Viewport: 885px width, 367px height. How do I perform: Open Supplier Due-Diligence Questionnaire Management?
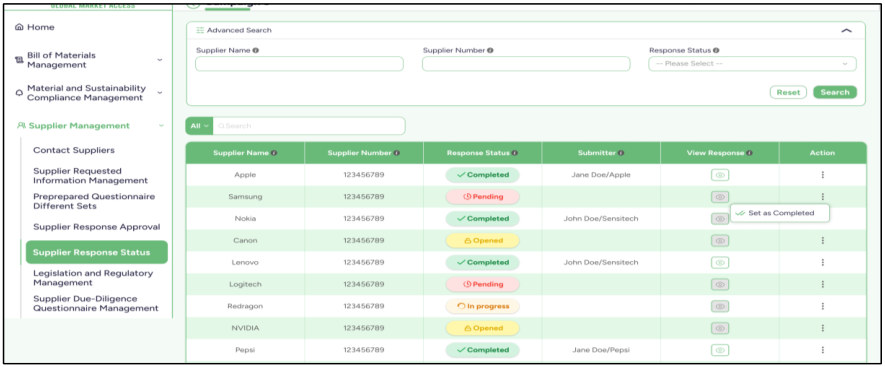pyautogui.click(x=96, y=303)
